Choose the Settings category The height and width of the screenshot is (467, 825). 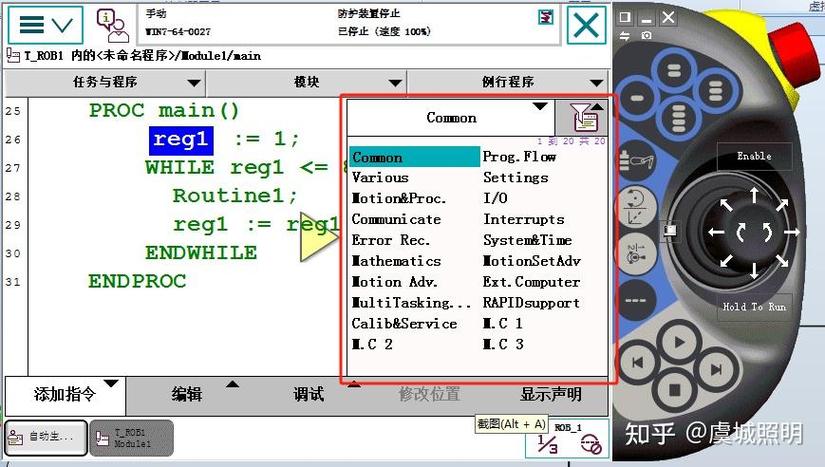516,178
